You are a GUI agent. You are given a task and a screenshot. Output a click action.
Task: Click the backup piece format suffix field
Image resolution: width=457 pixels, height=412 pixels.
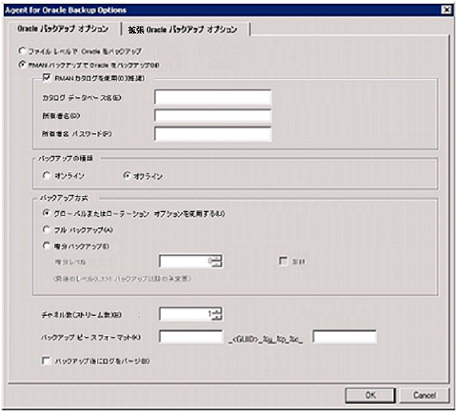tap(345, 337)
